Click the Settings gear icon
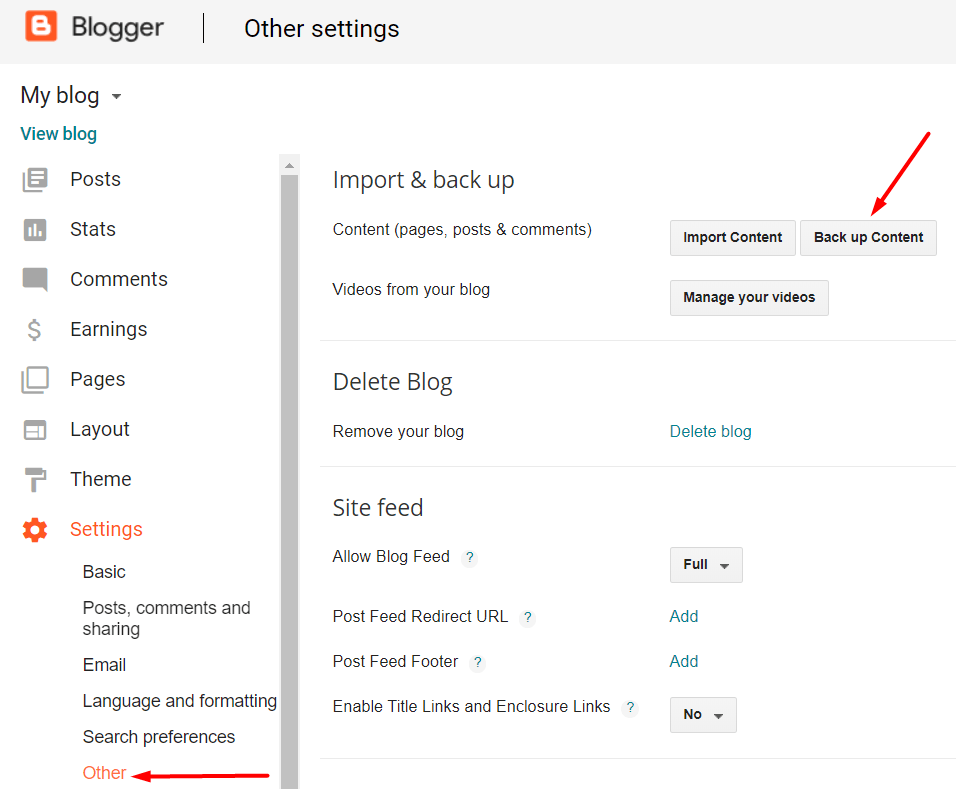Screen dimensions: 956x789 (x=35, y=530)
